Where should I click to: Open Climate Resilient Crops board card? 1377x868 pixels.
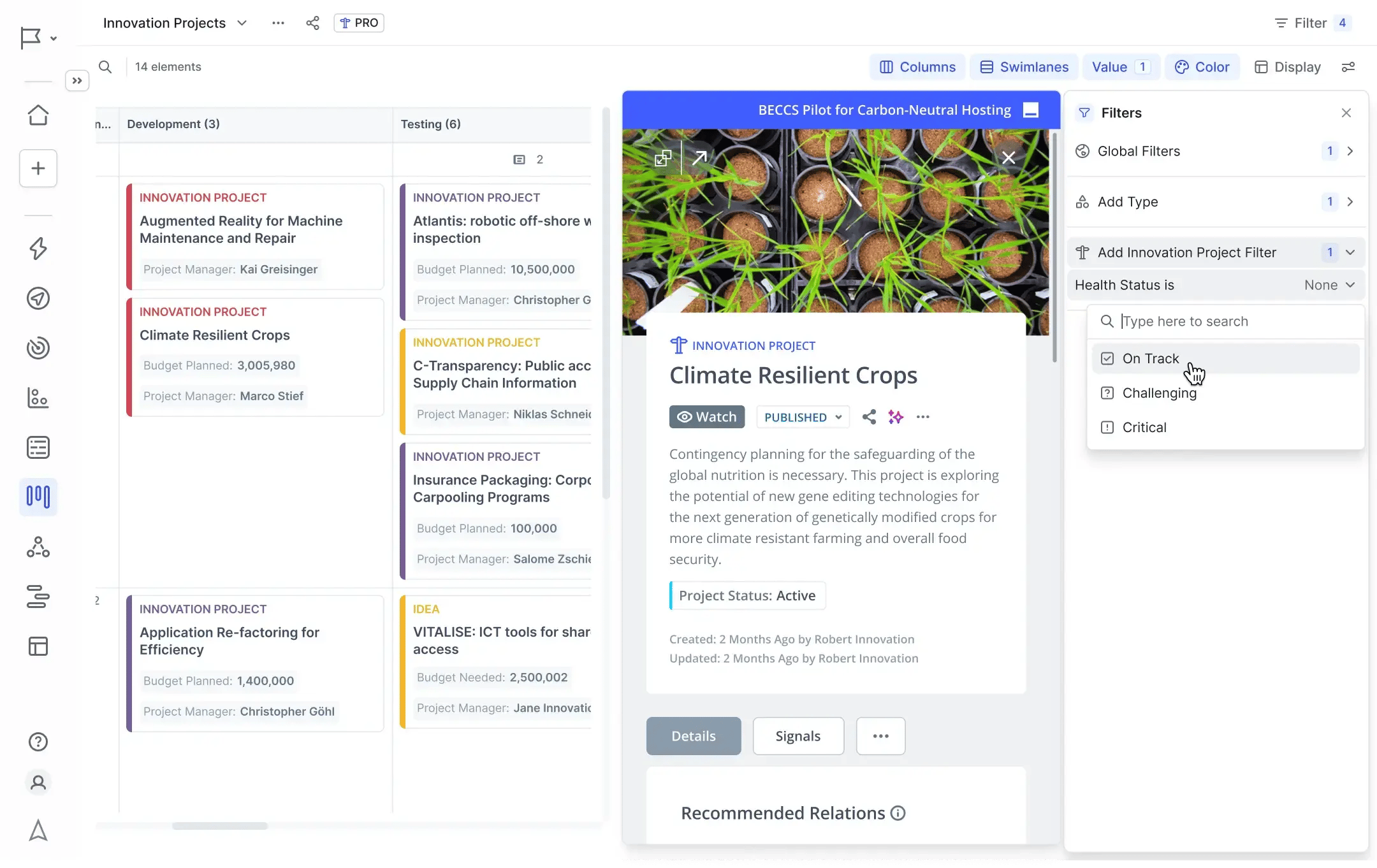pyautogui.click(x=255, y=358)
